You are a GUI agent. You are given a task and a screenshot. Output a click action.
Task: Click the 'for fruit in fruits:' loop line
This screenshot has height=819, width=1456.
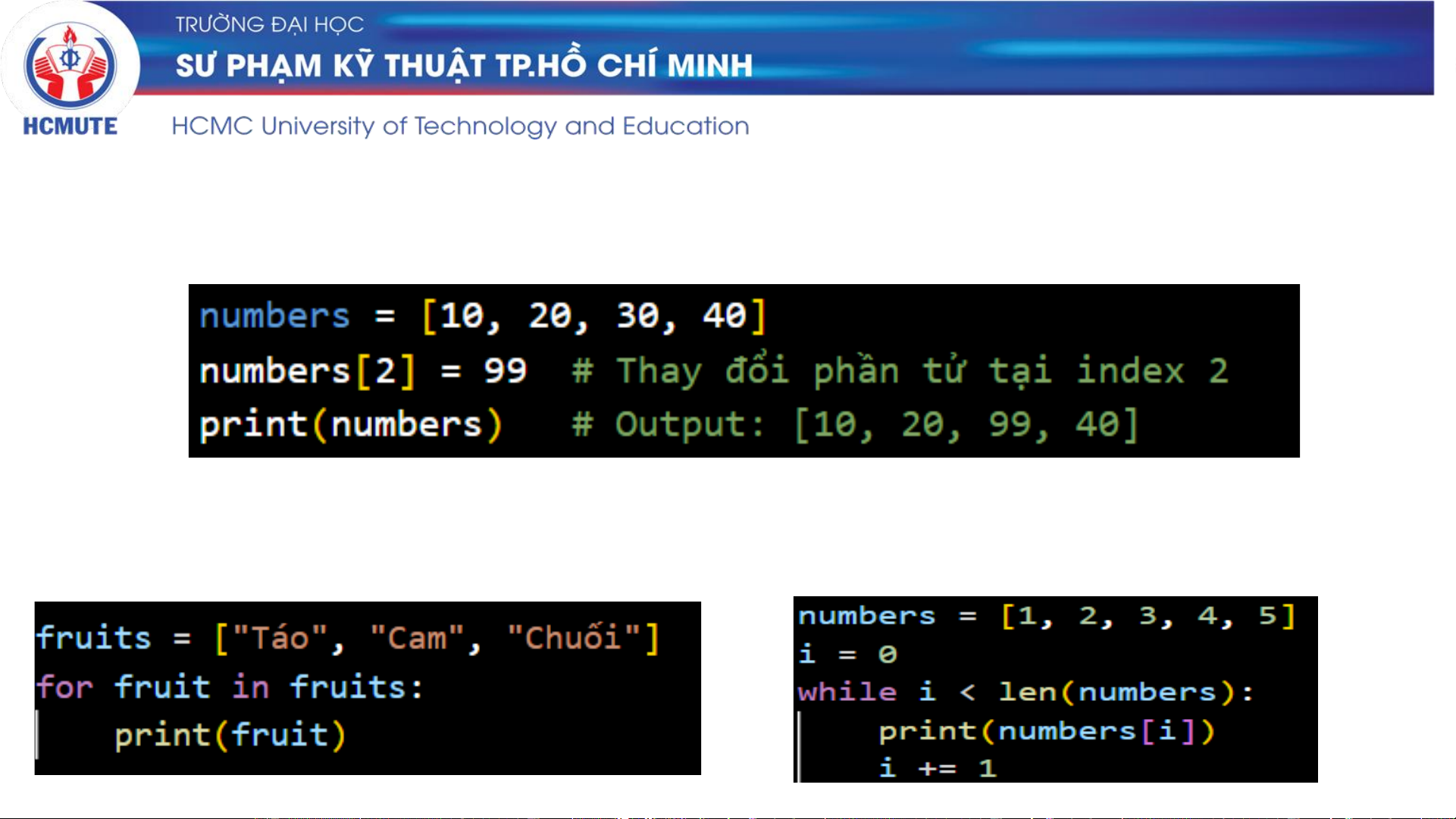point(229,688)
